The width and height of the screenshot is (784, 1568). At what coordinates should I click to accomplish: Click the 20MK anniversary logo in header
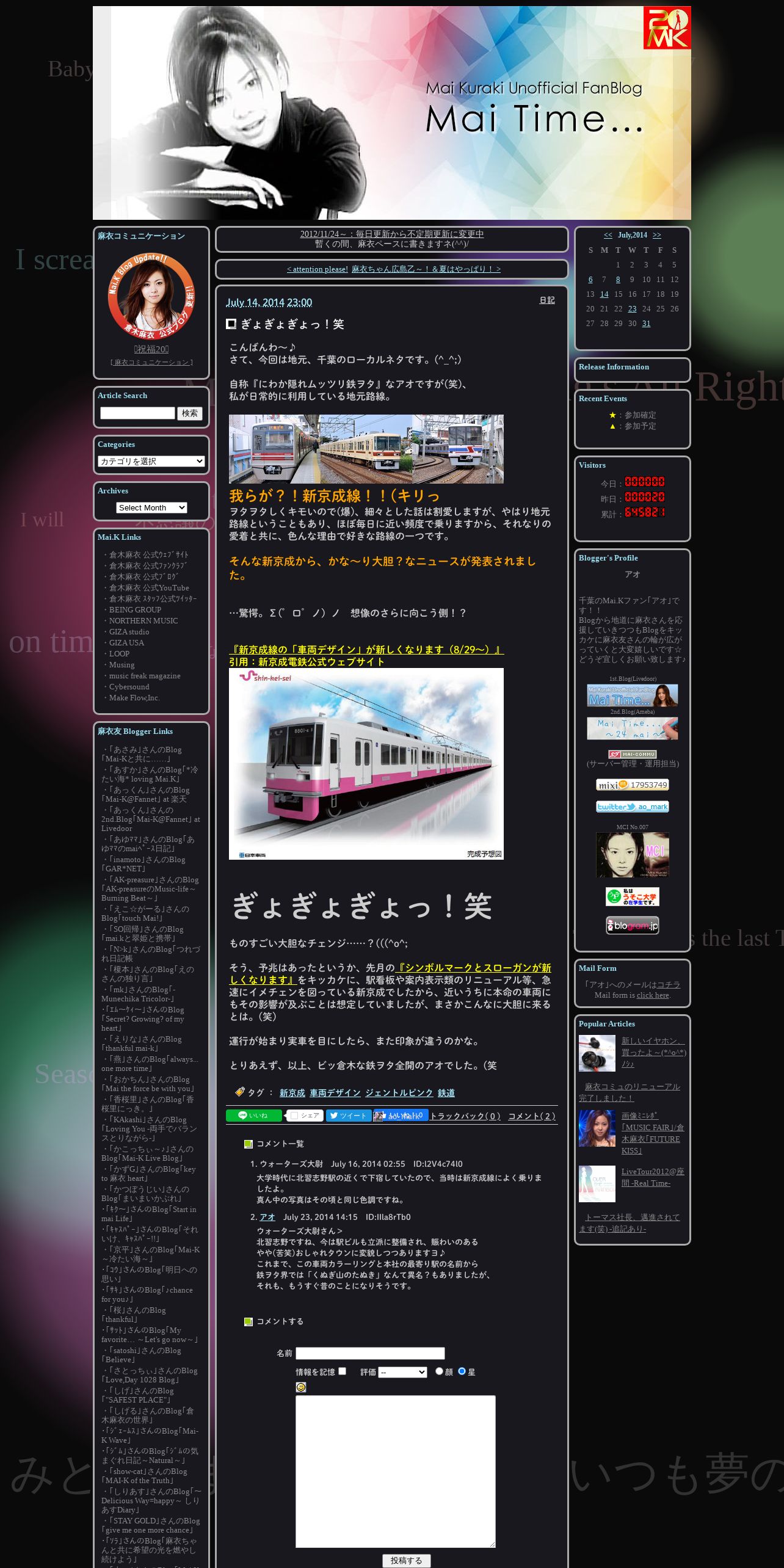[667, 28]
